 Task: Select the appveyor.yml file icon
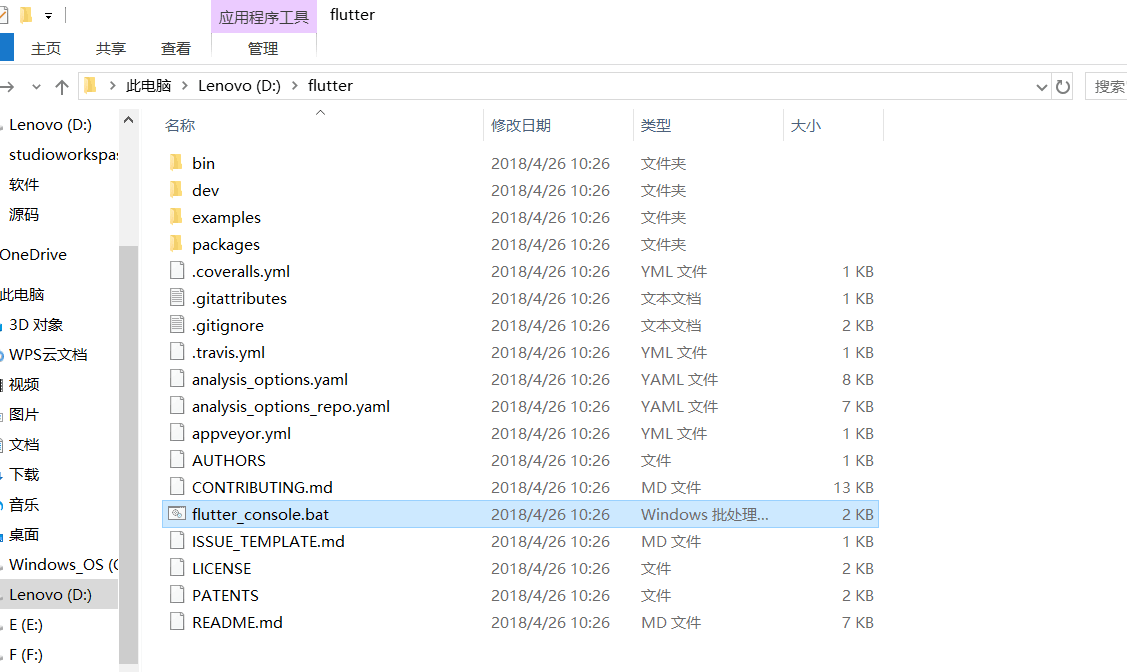pyautogui.click(x=177, y=433)
